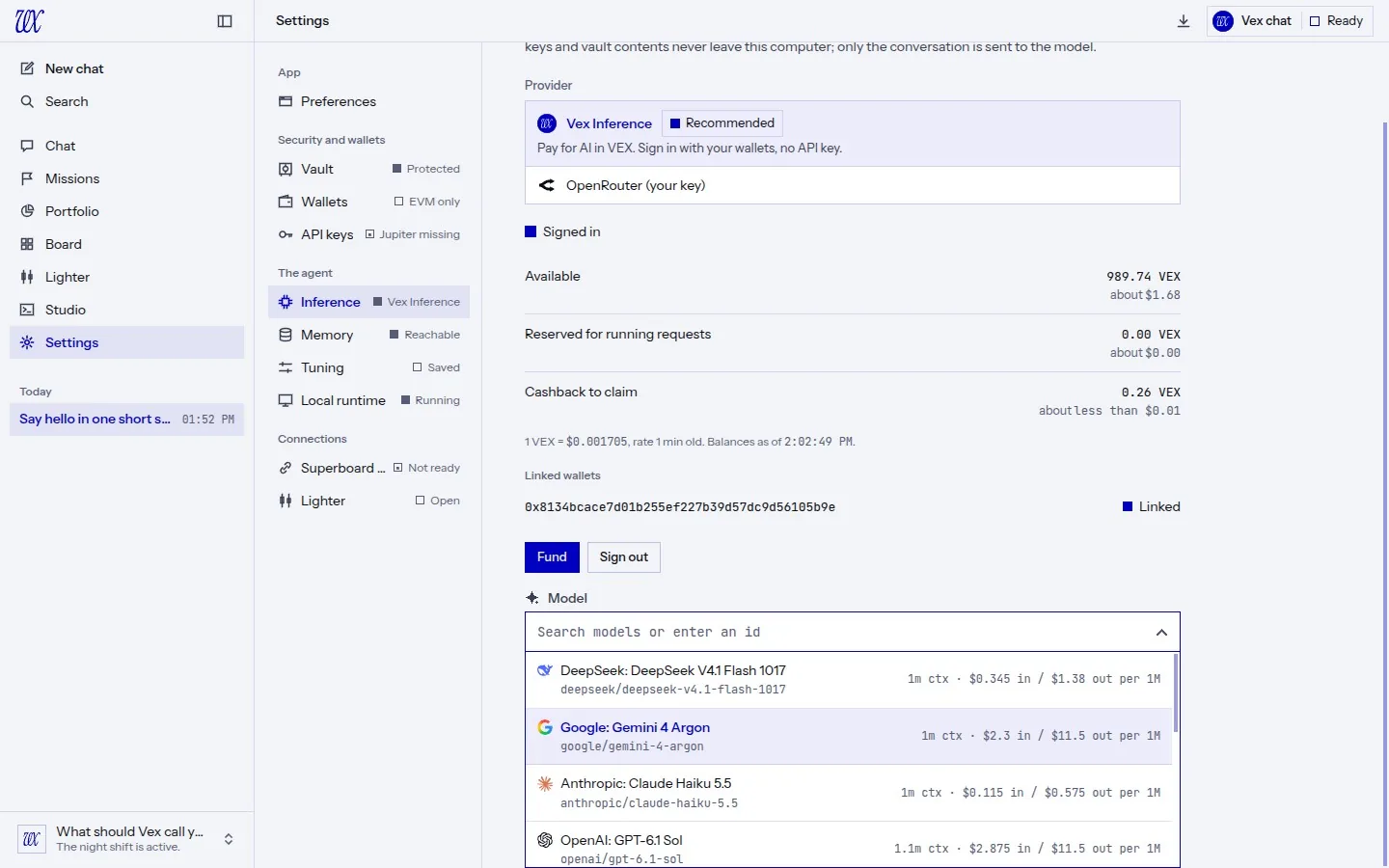1389x868 pixels.
Task: Collapse the sidebar with the panel icon
Action: [225, 21]
